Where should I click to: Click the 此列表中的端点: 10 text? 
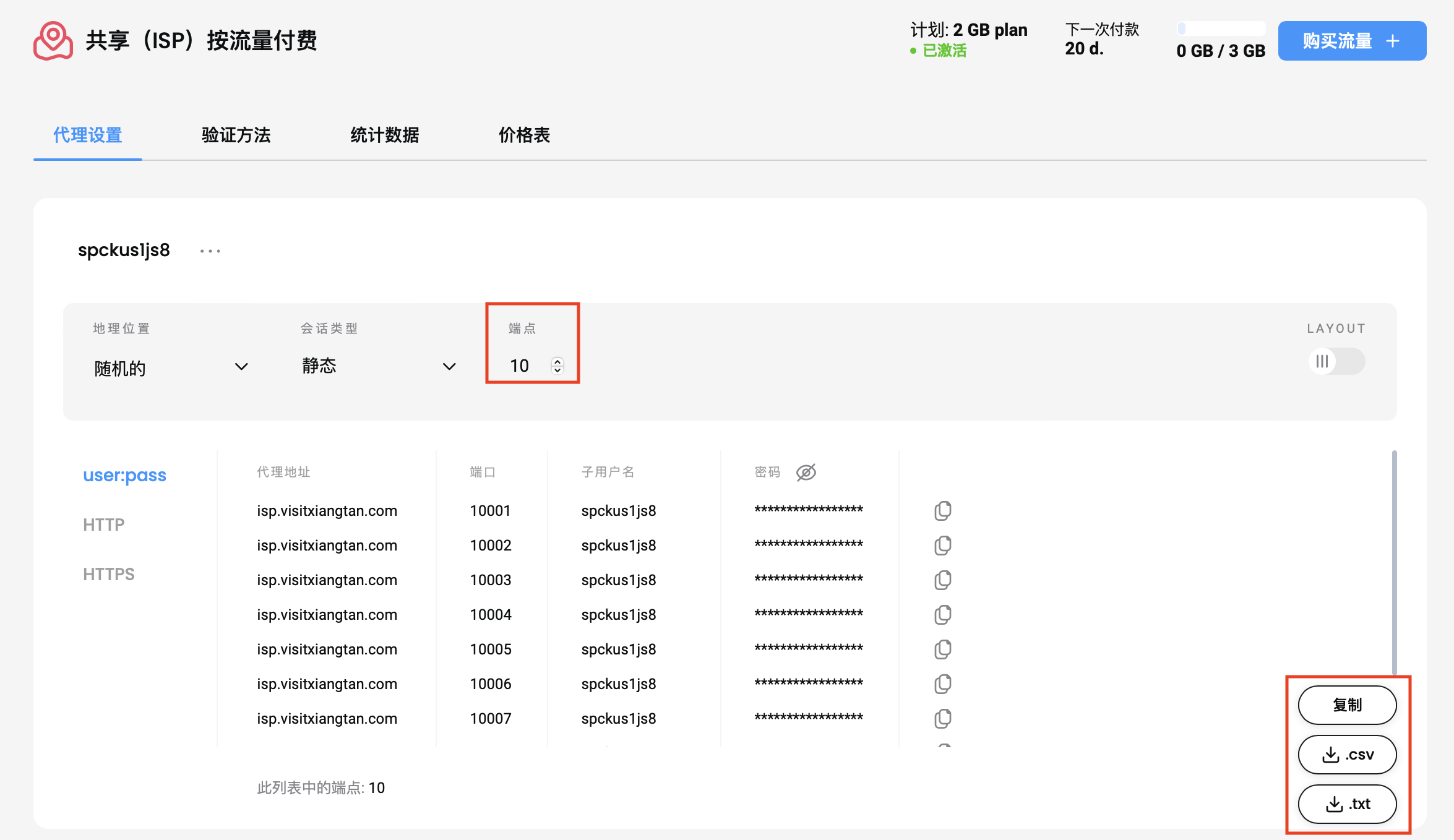pyautogui.click(x=320, y=788)
